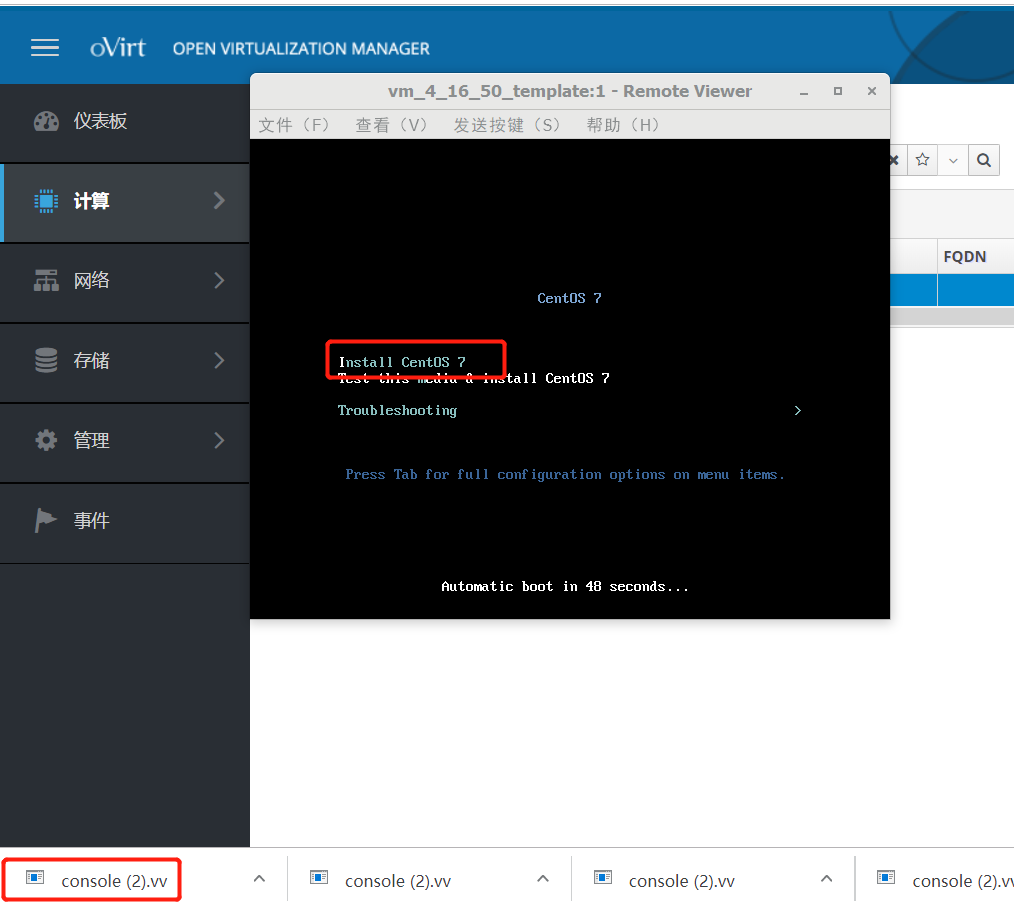Bookmark the search with star icon
This screenshot has width=1014, height=903.
(x=923, y=160)
